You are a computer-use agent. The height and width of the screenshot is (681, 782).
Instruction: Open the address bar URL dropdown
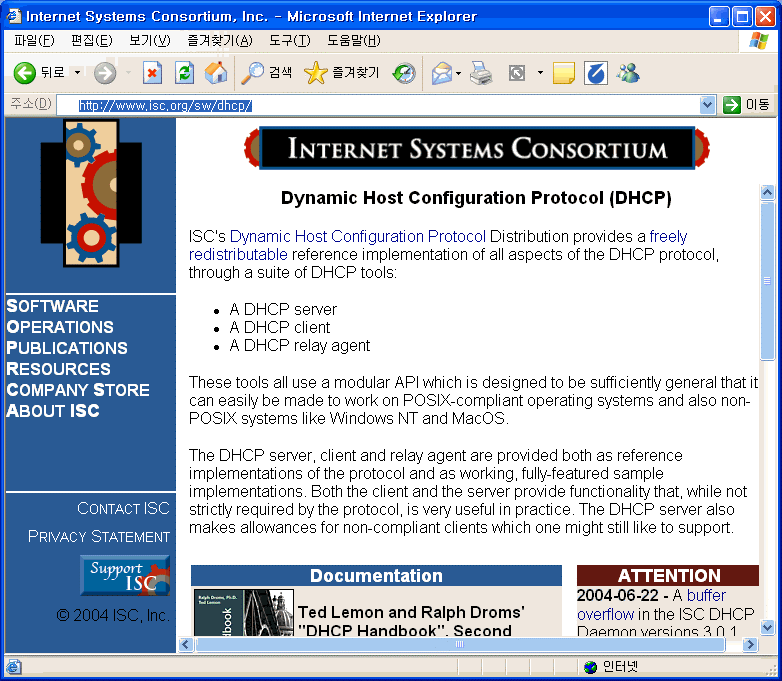(x=707, y=105)
